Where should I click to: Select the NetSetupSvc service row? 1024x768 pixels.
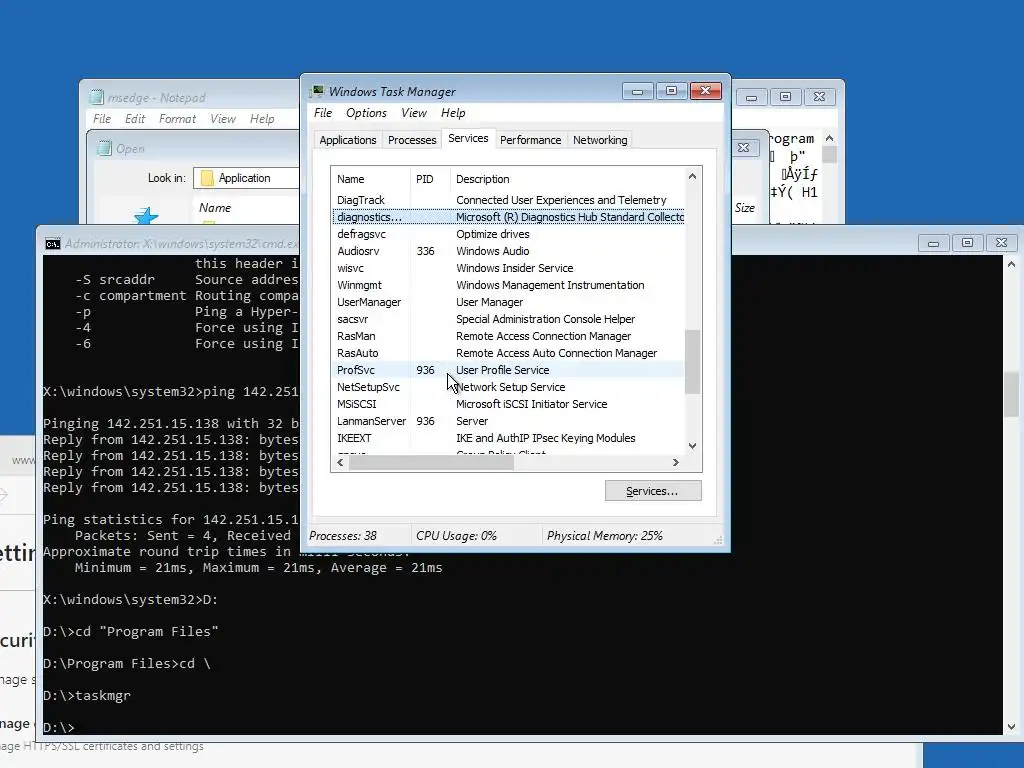coord(508,387)
